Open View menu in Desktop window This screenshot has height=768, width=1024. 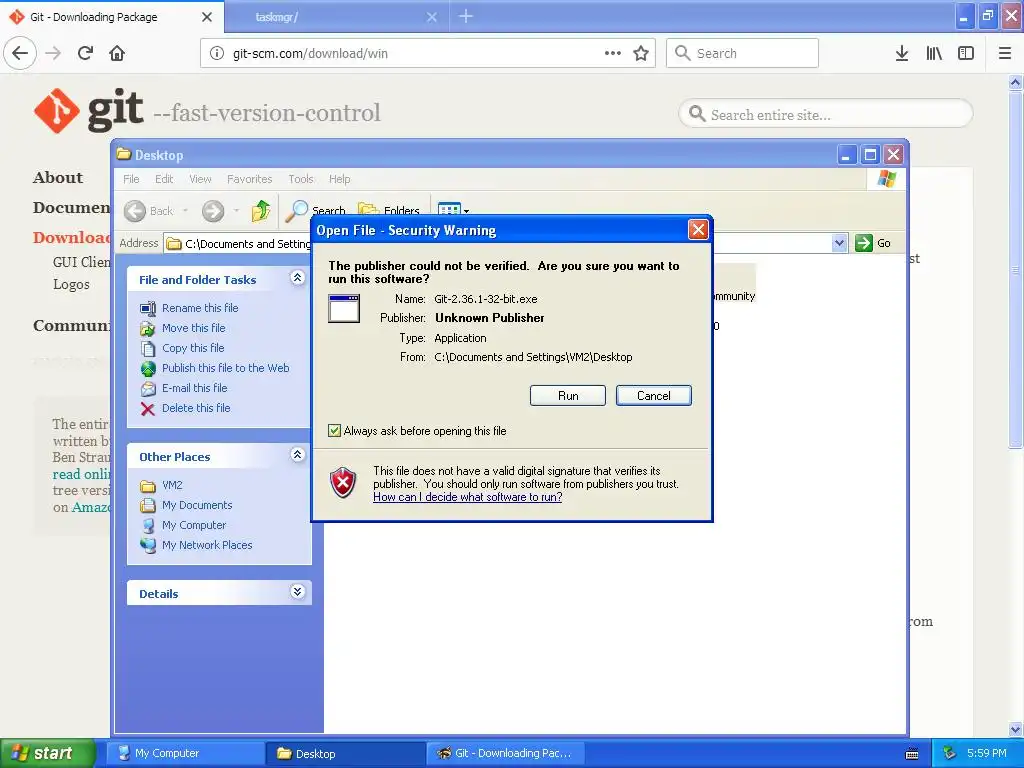pos(200,179)
